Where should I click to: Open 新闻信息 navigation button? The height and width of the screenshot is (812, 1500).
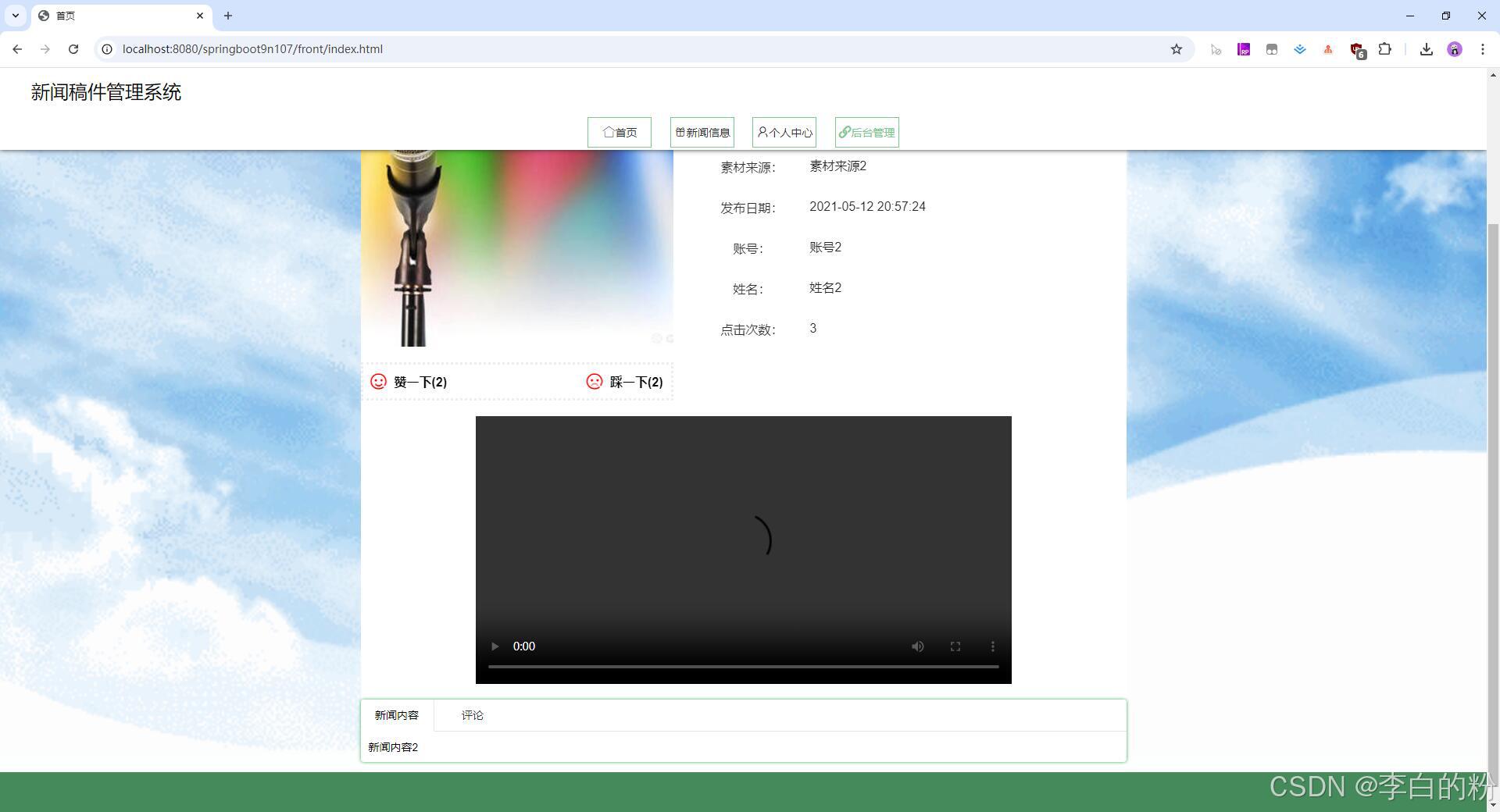(x=702, y=132)
